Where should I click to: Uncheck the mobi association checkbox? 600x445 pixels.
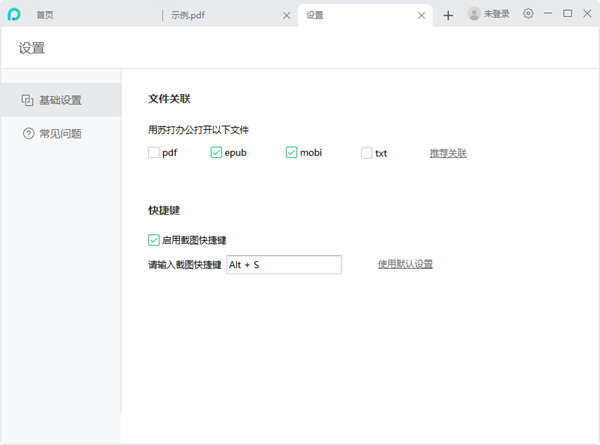pos(291,152)
